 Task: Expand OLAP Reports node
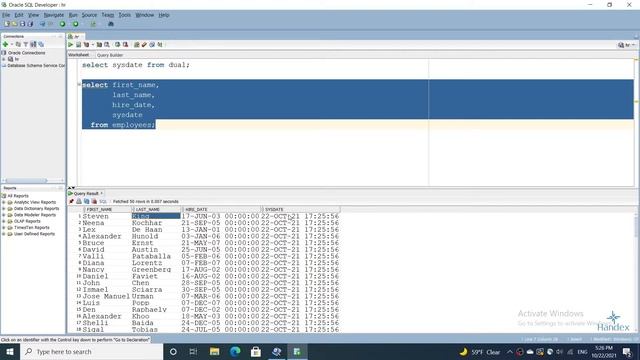[4, 221]
